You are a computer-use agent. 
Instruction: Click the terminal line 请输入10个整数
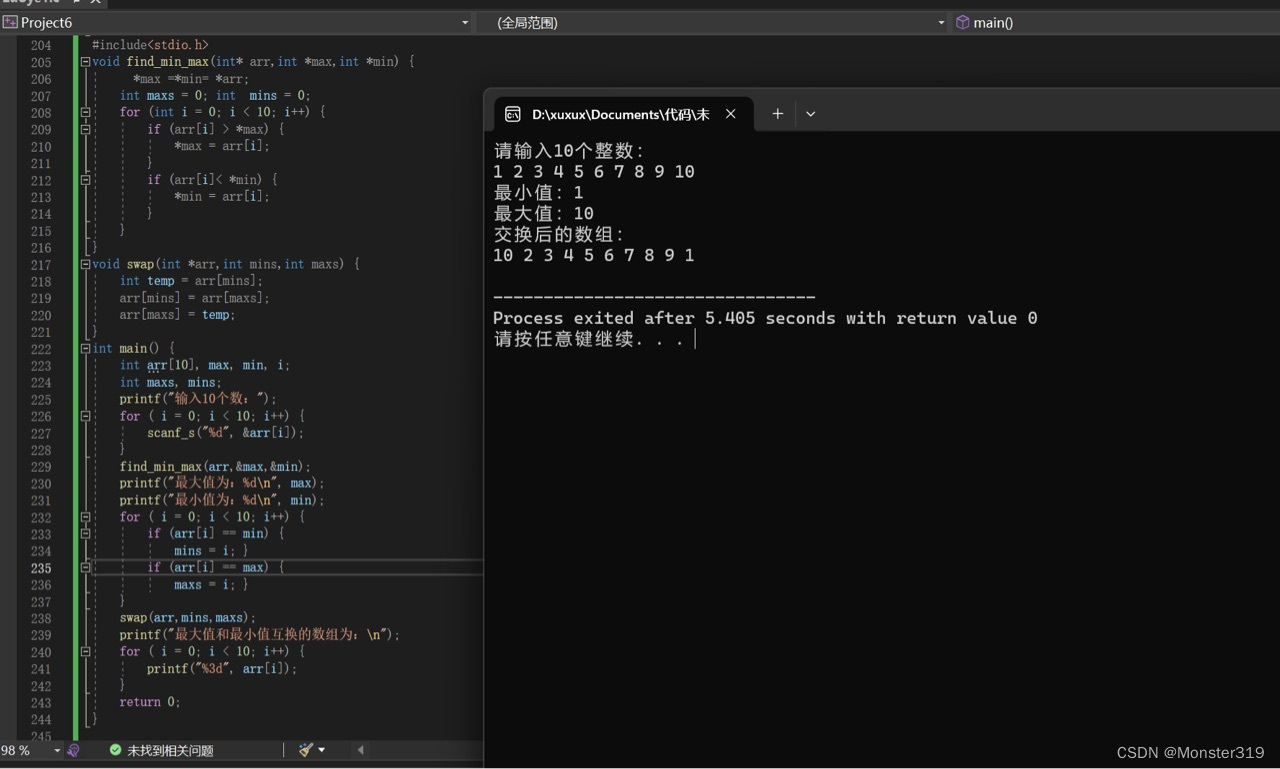570,151
